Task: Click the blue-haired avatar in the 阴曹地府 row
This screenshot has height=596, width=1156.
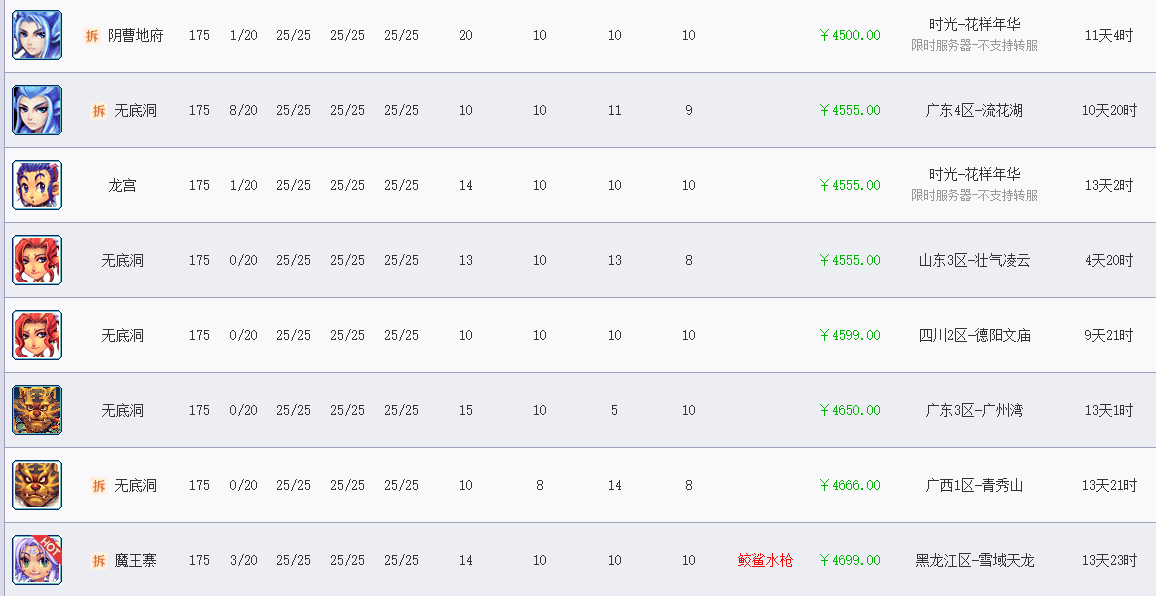Action: [x=37, y=35]
